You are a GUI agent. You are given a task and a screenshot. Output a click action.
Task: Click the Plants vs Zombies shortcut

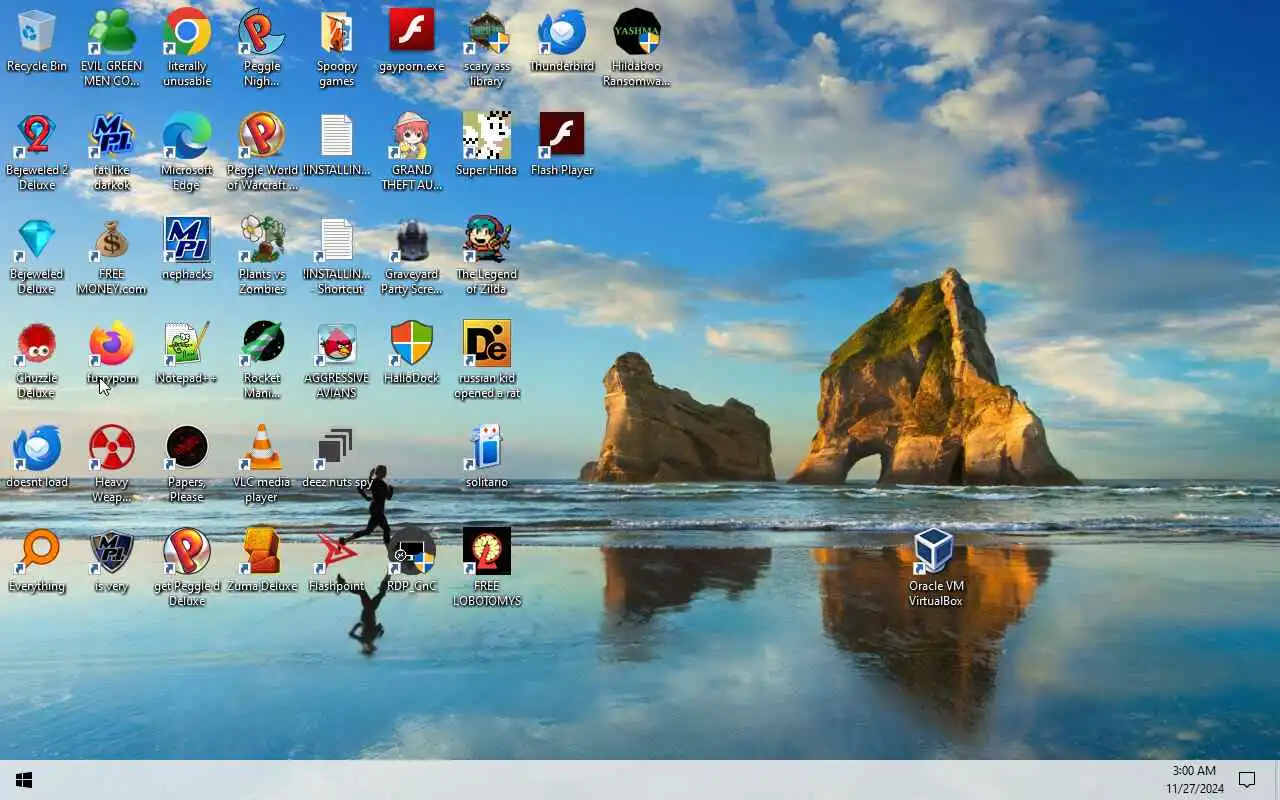click(262, 240)
